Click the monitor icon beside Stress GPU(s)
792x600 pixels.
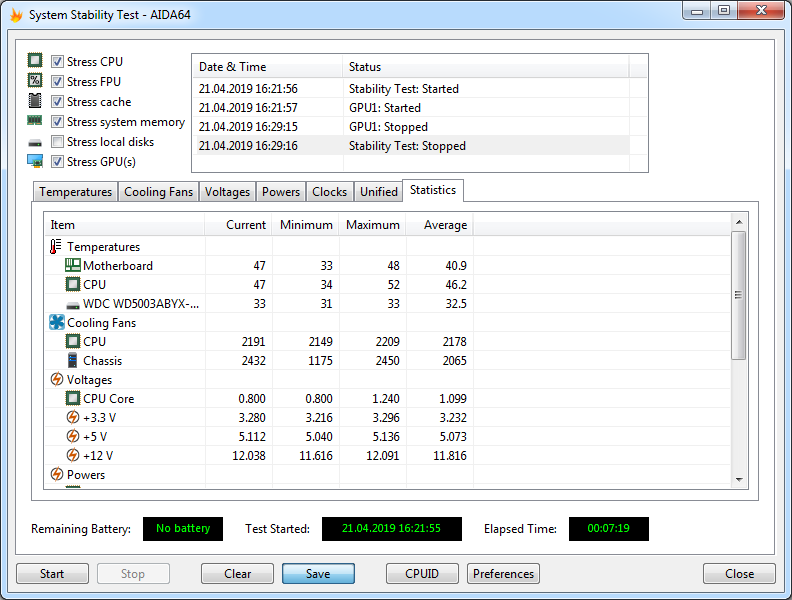tap(35, 162)
